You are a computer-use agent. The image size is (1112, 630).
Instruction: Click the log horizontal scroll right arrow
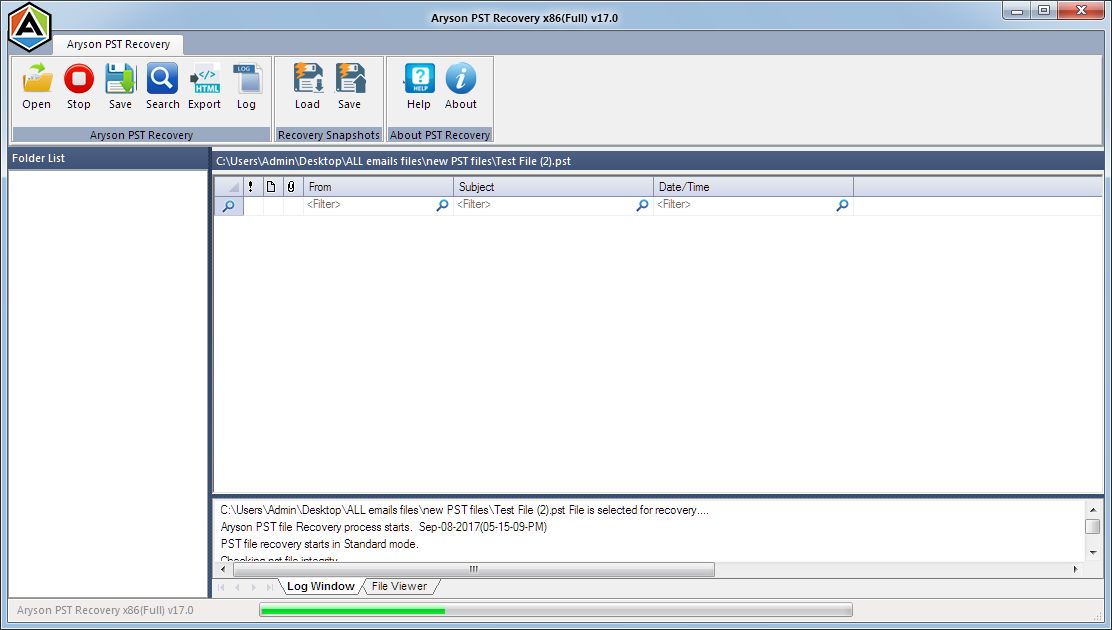click(x=1076, y=570)
